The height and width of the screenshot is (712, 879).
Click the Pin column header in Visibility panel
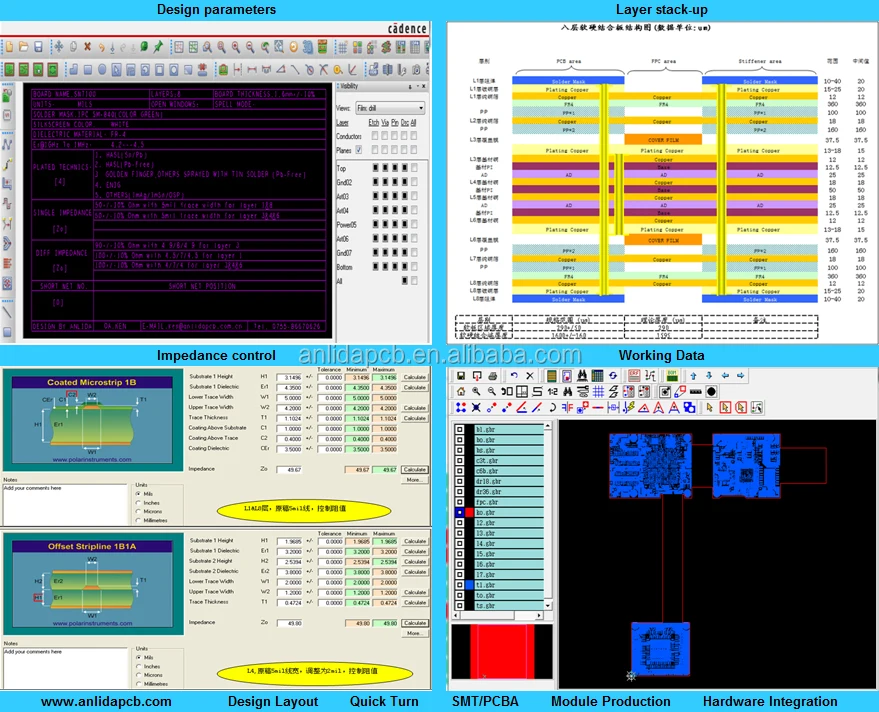click(395, 122)
